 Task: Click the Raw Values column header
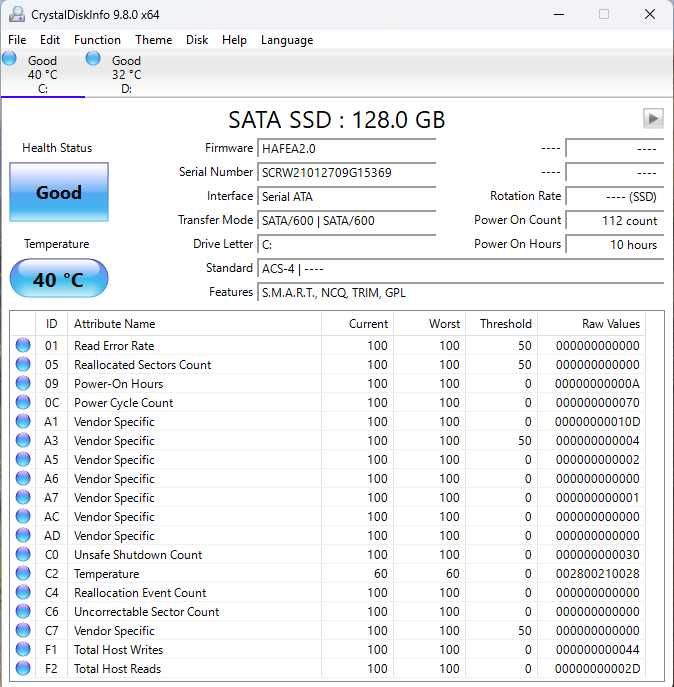[x=610, y=324]
